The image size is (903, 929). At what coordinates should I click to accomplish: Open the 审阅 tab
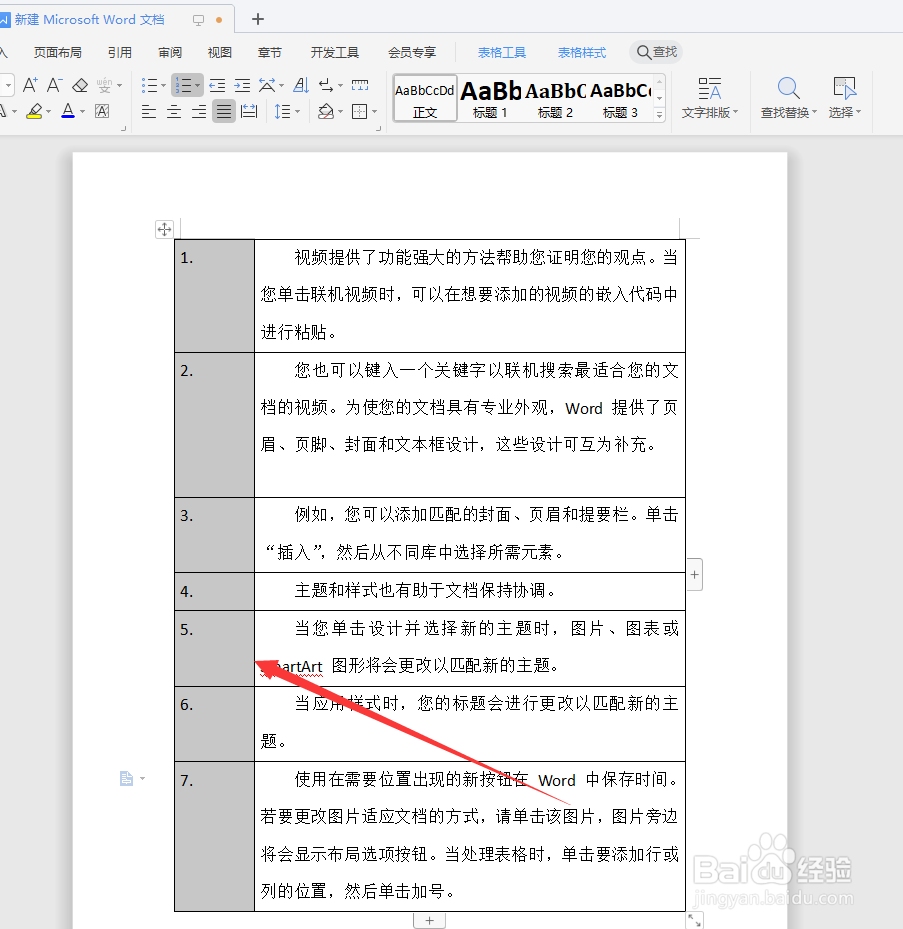[x=170, y=53]
